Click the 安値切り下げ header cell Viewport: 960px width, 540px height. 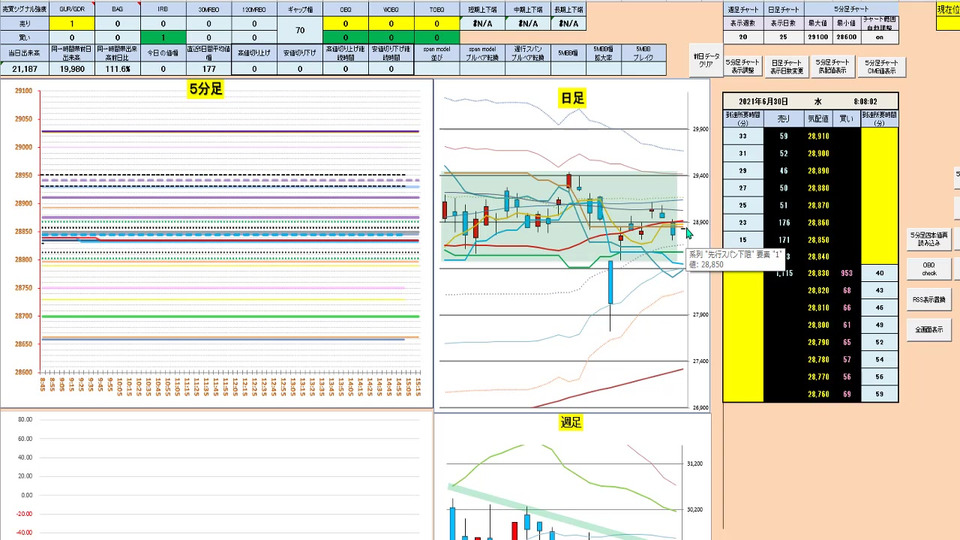pyautogui.click(x=300, y=53)
